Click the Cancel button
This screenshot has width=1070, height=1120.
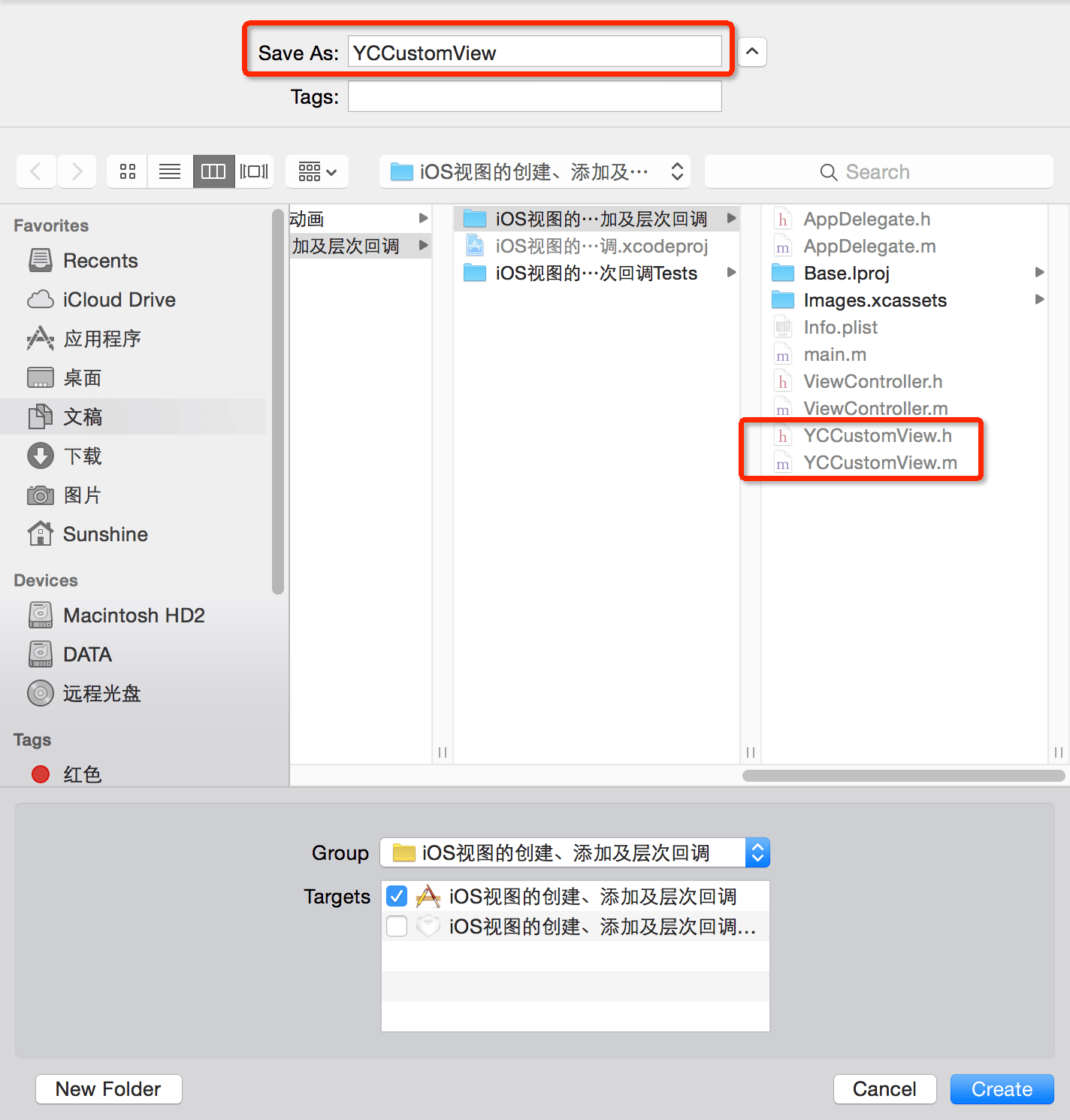coord(884,1088)
